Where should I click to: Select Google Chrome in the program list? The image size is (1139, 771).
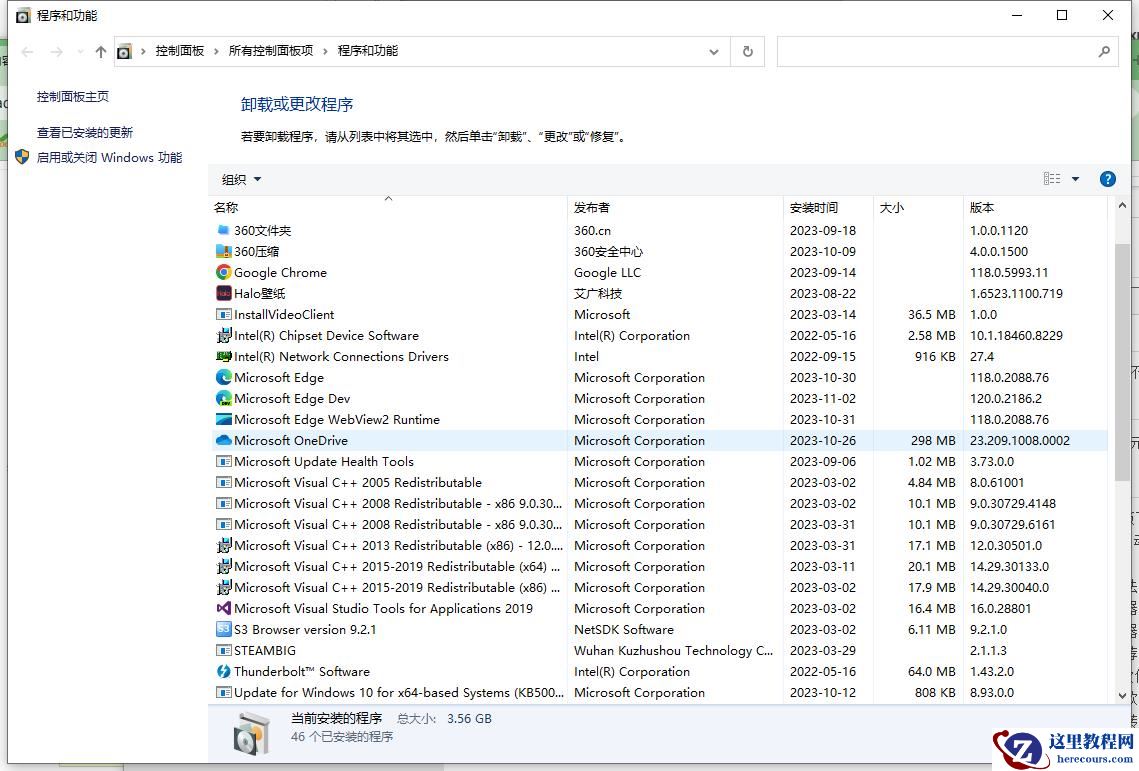point(281,272)
